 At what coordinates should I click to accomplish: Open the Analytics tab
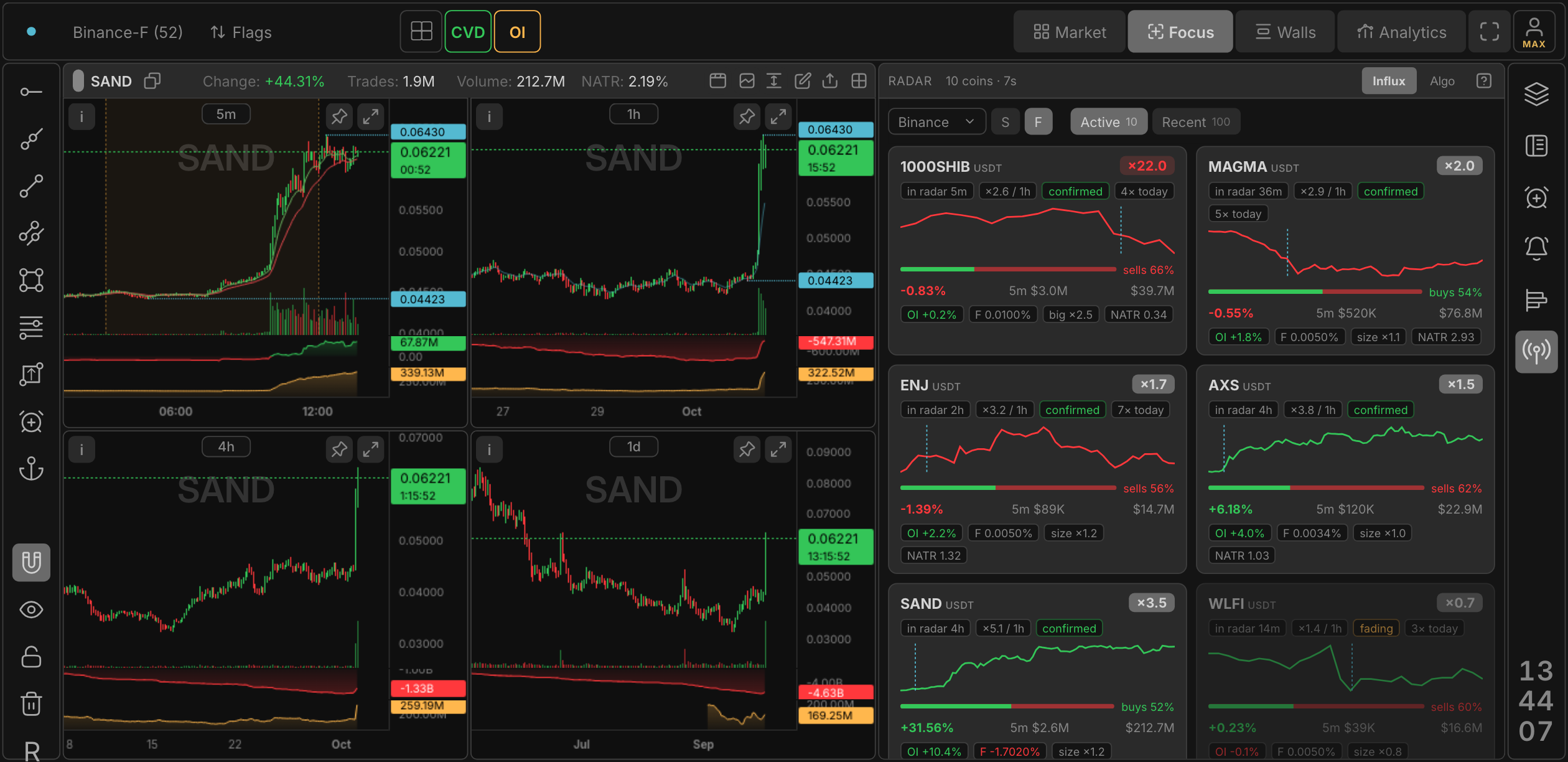pos(1401,32)
